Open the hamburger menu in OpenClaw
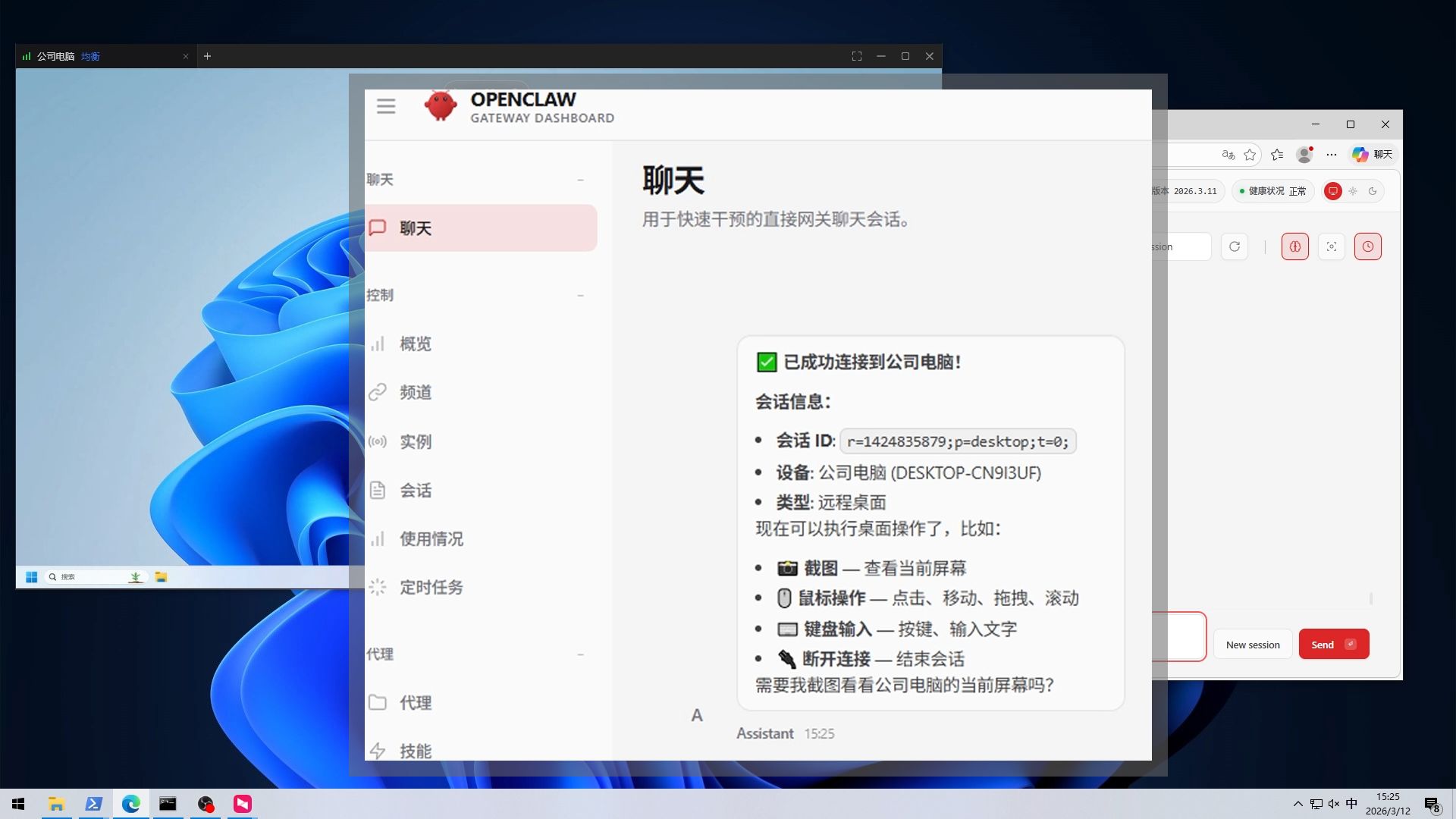This screenshot has width=1456, height=819. [x=386, y=106]
